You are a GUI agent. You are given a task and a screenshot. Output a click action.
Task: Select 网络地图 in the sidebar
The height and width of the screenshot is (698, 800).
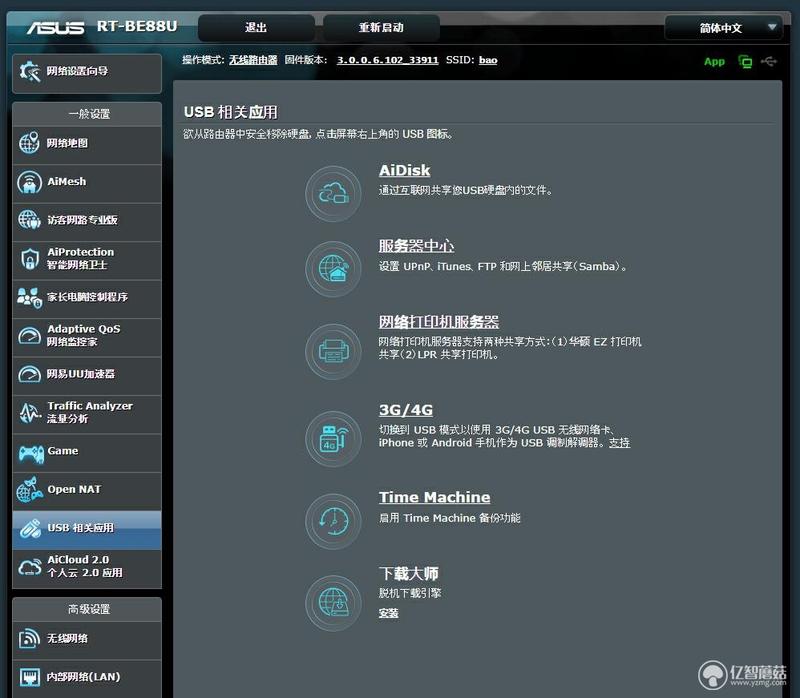pos(87,143)
